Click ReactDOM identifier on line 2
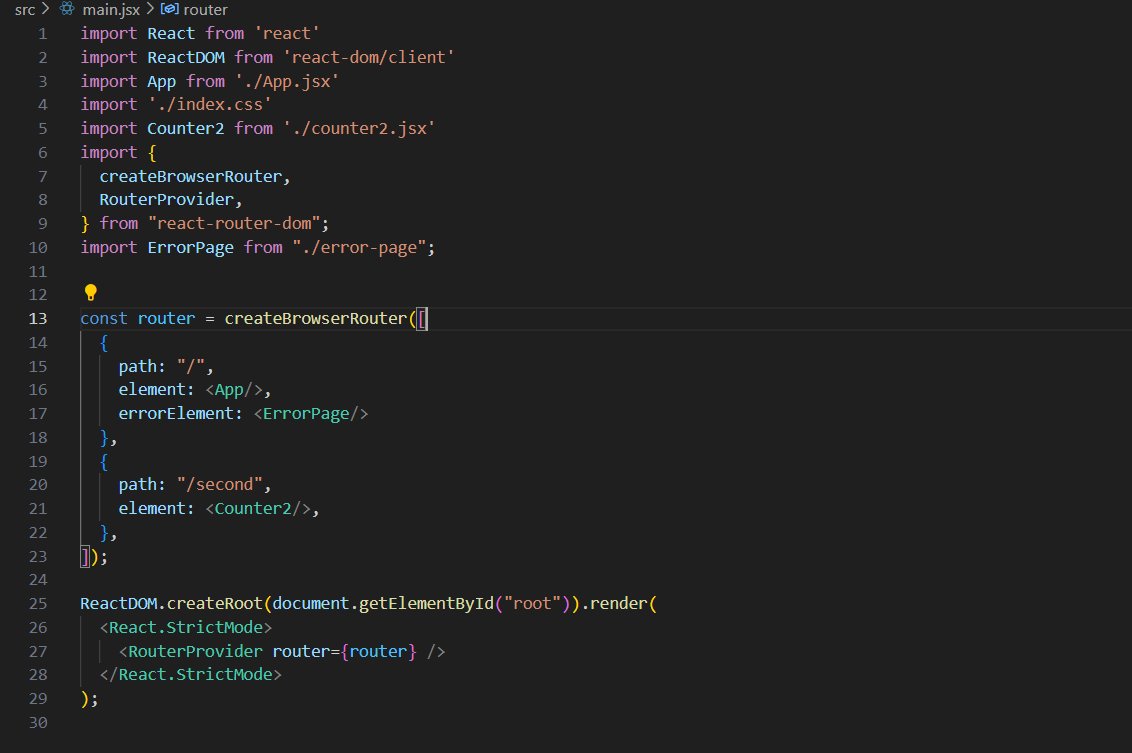 186,57
